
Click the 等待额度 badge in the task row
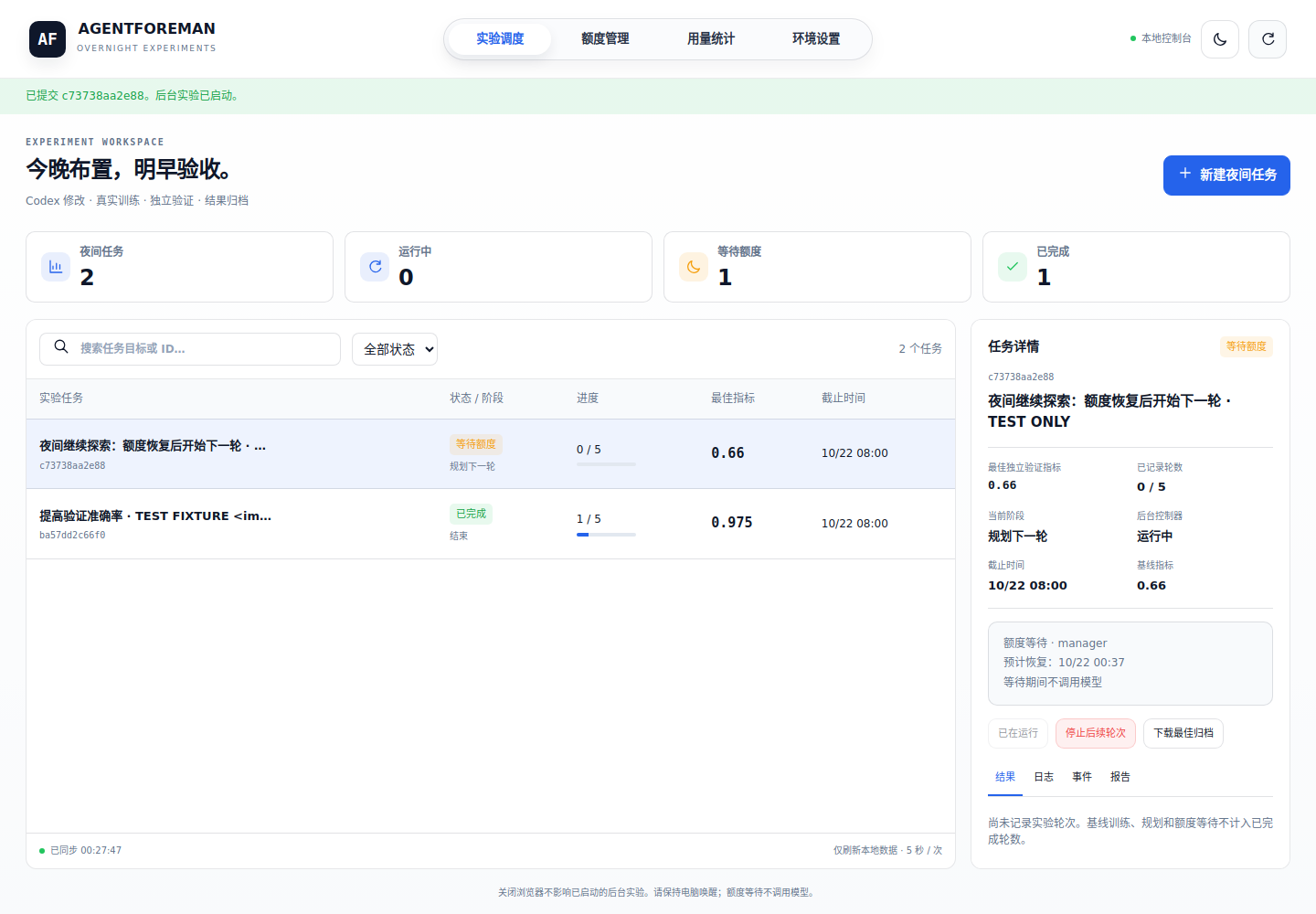click(x=476, y=444)
